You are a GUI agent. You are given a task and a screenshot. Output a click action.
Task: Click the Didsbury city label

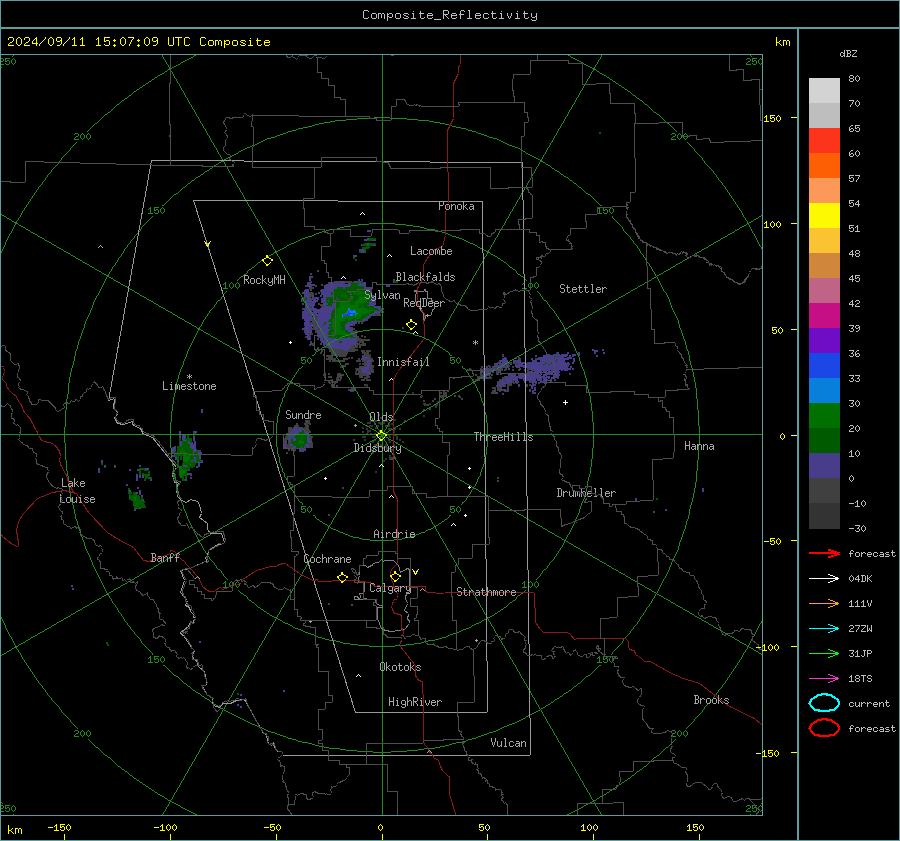click(x=377, y=448)
